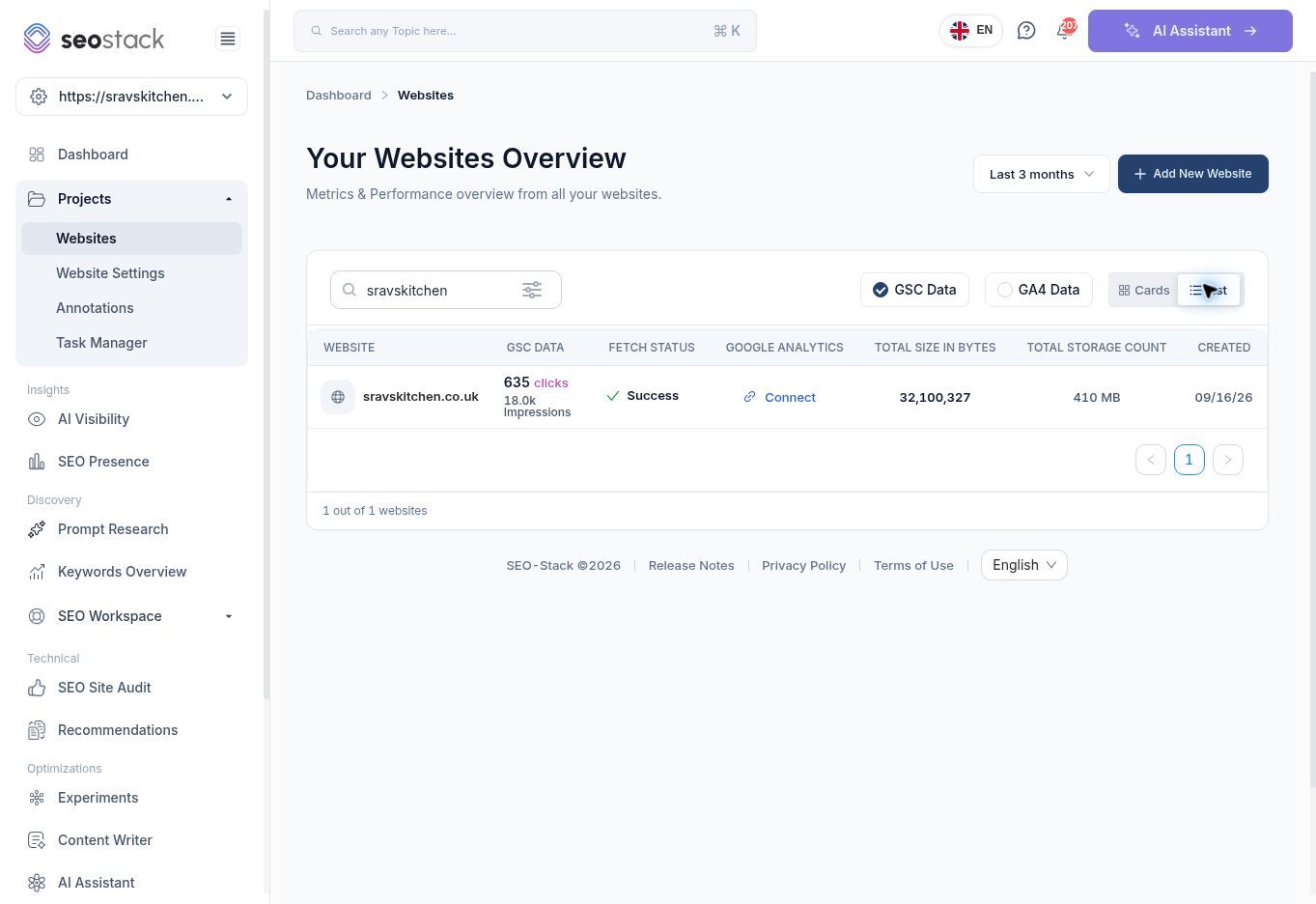Click Add New Website button
This screenshot has height=904, width=1316.
point(1193,174)
